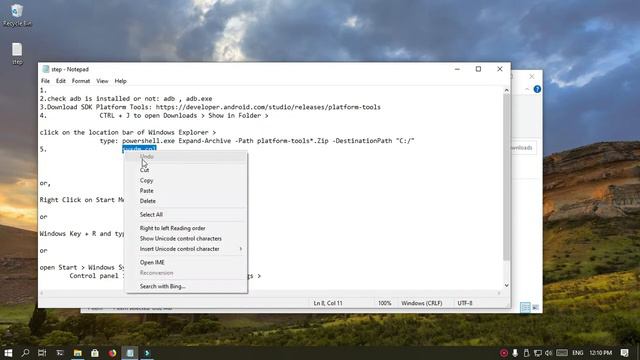
Task: Click microphone icon in system tray
Action: pyautogui.click(x=515, y=353)
